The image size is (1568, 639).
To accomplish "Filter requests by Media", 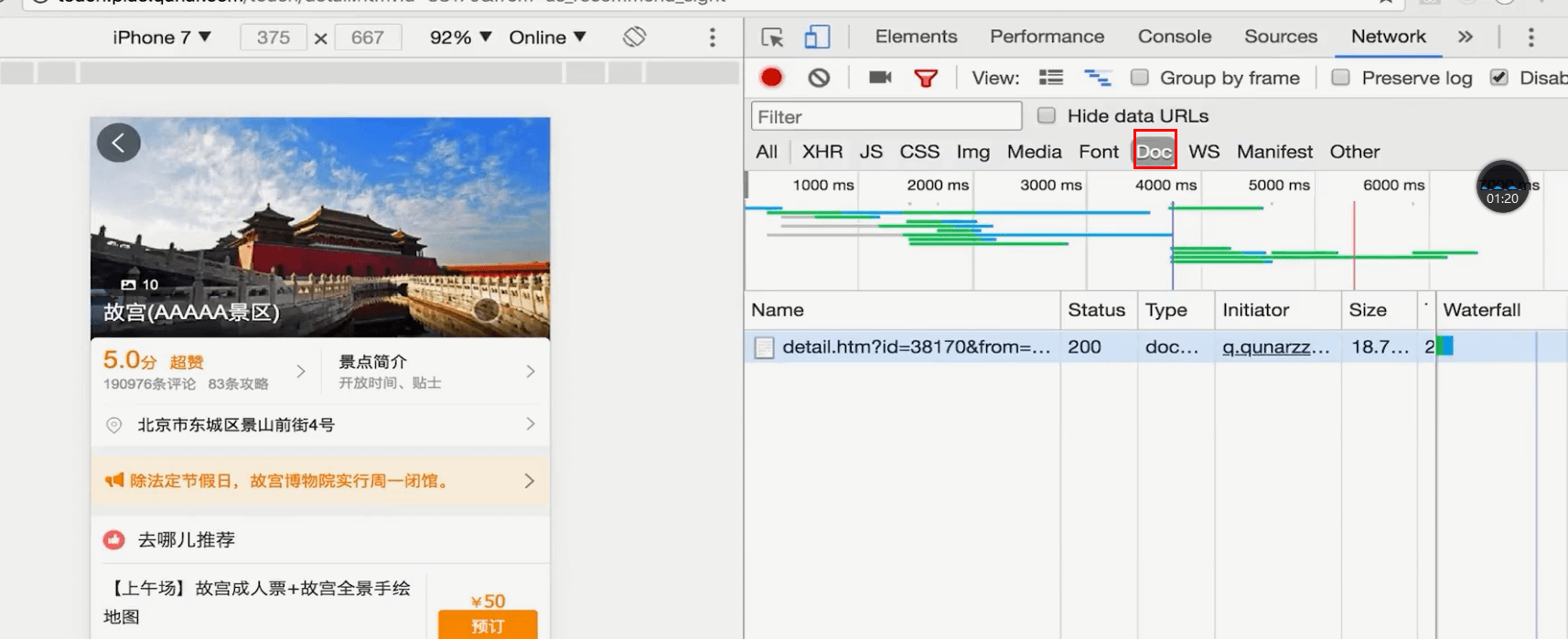I will [1035, 152].
